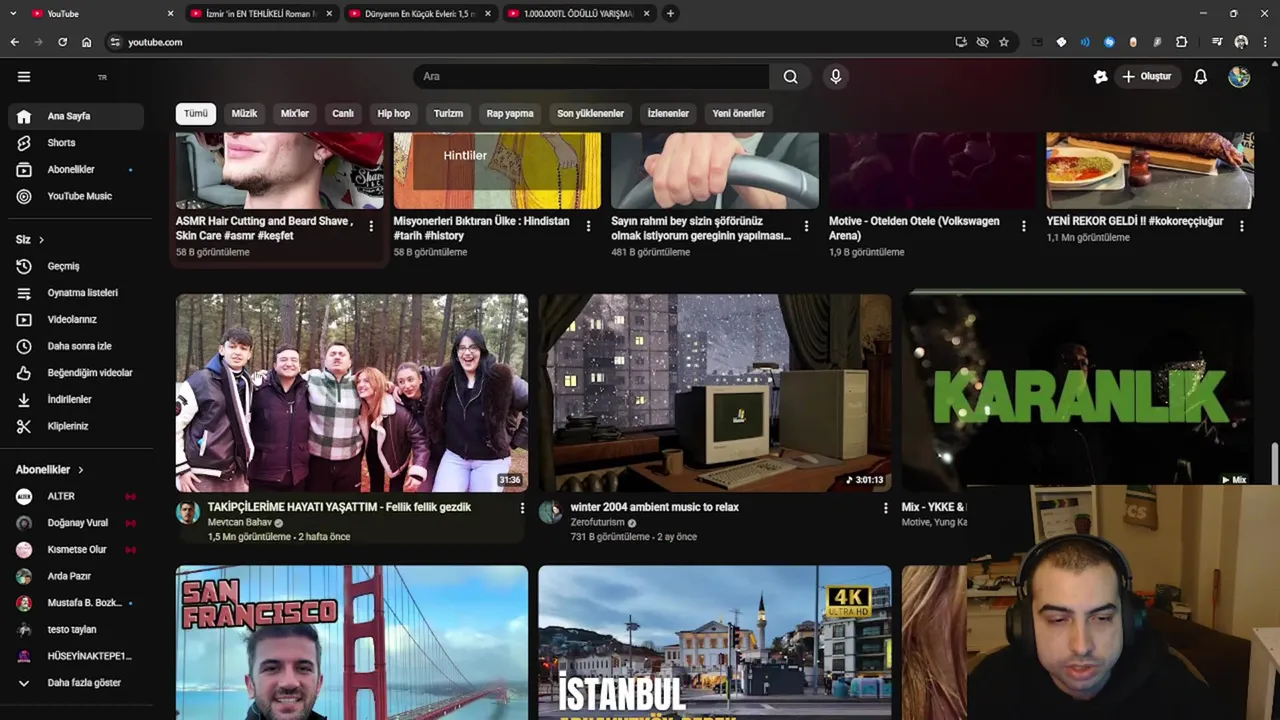
Task: Expand the Abonelikler section heading
Action: click(50, 470)
